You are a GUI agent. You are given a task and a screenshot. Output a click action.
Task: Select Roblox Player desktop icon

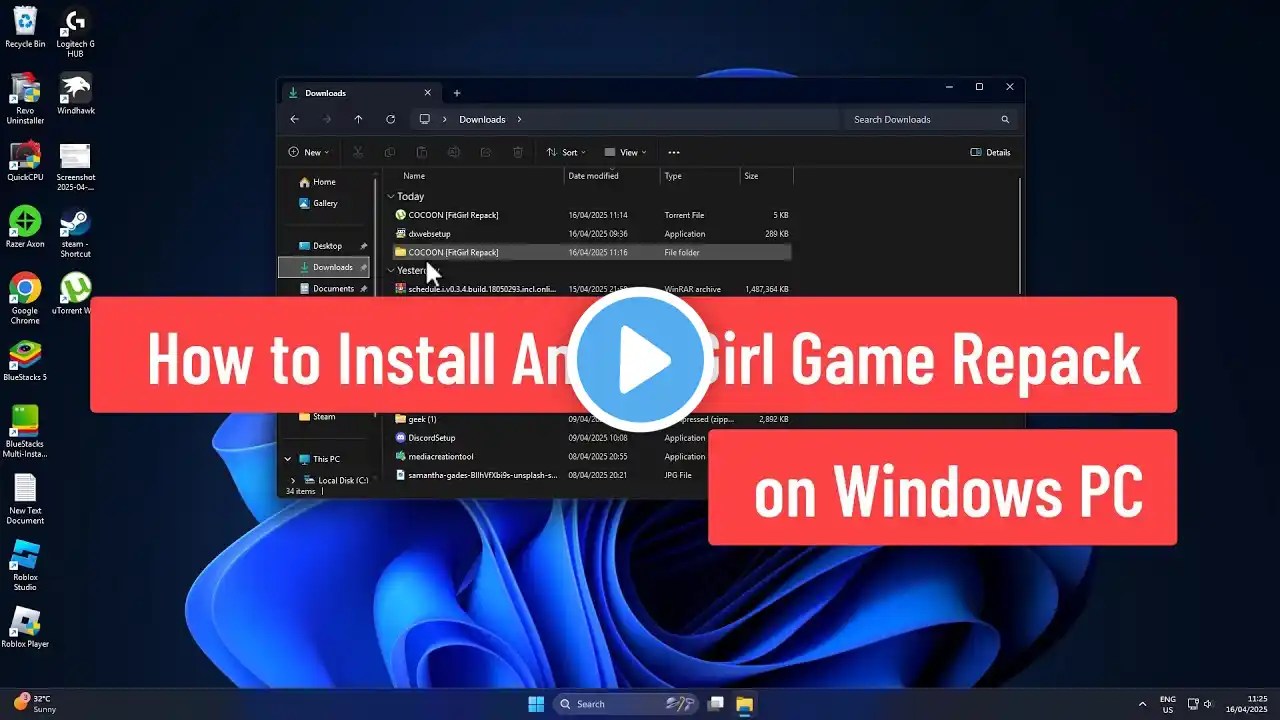(25, 628)
